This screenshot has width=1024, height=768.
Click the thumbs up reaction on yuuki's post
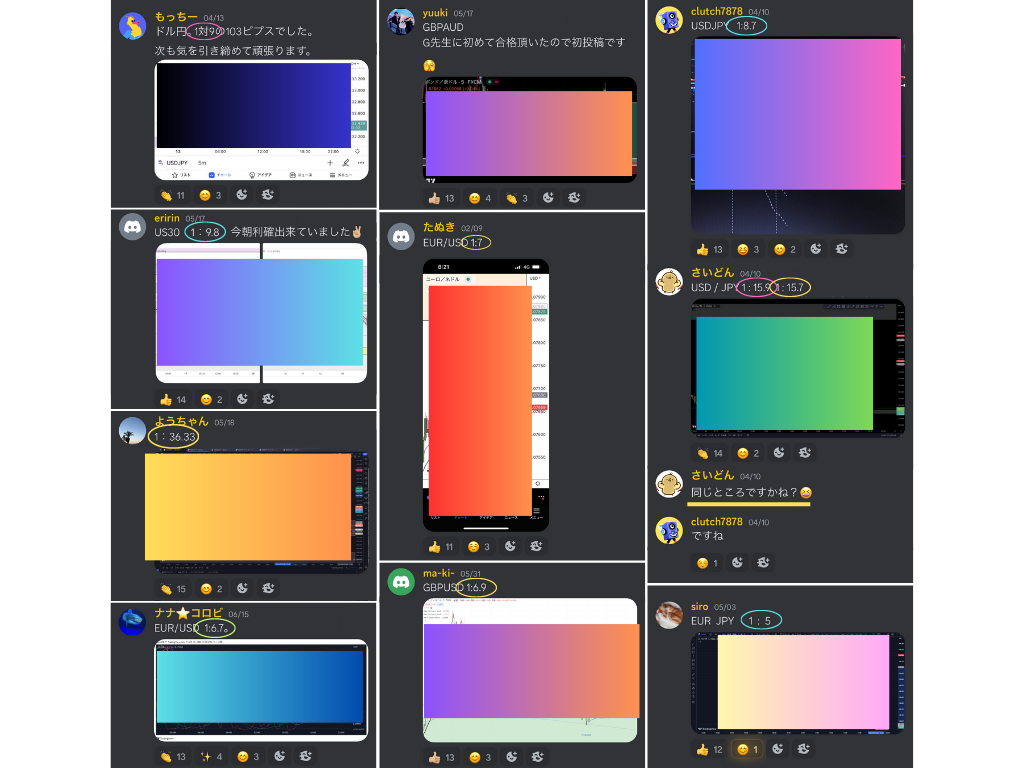click(441, 198)
